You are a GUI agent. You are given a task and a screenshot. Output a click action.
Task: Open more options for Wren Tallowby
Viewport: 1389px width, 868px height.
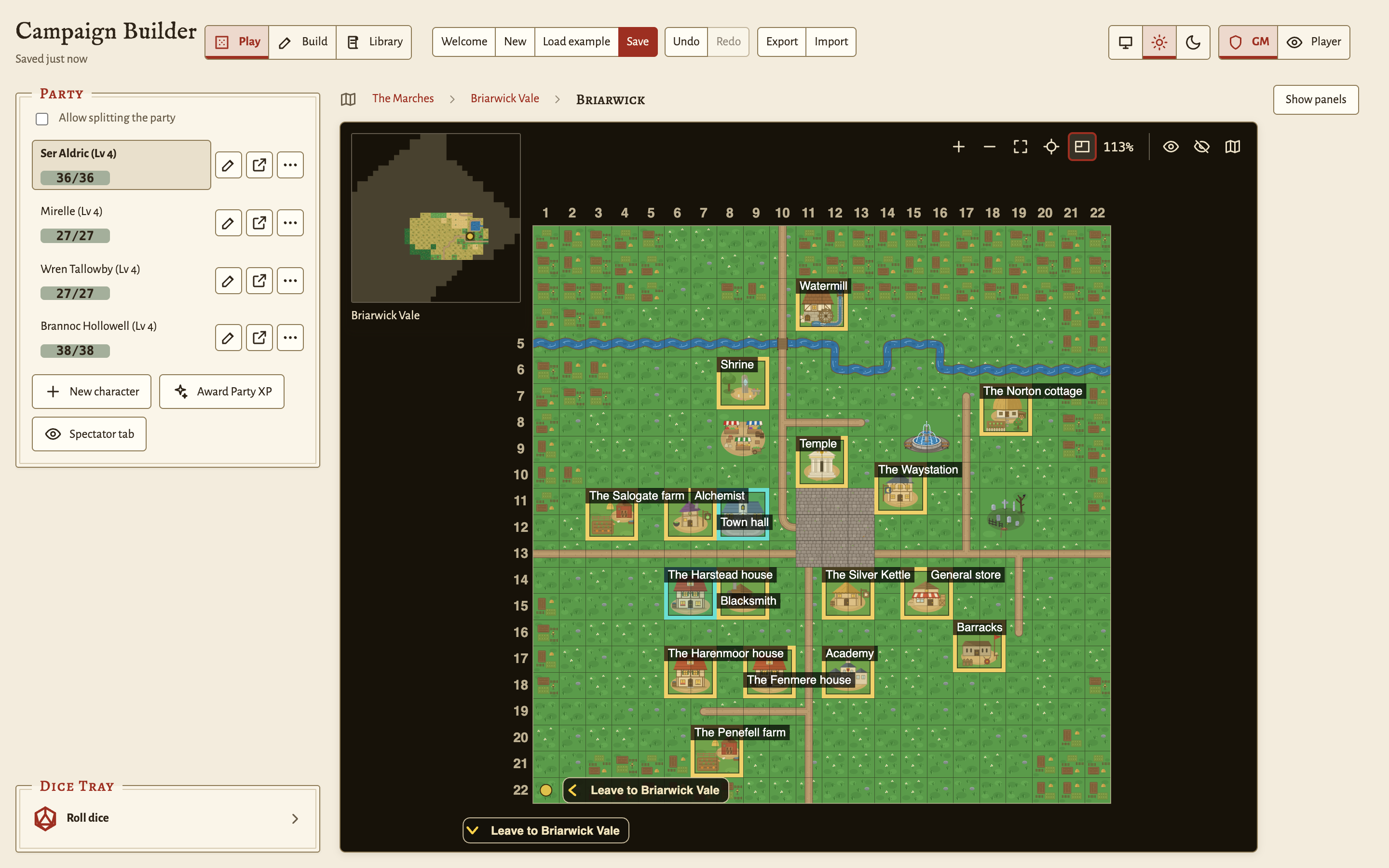click(x=290, y=281)
